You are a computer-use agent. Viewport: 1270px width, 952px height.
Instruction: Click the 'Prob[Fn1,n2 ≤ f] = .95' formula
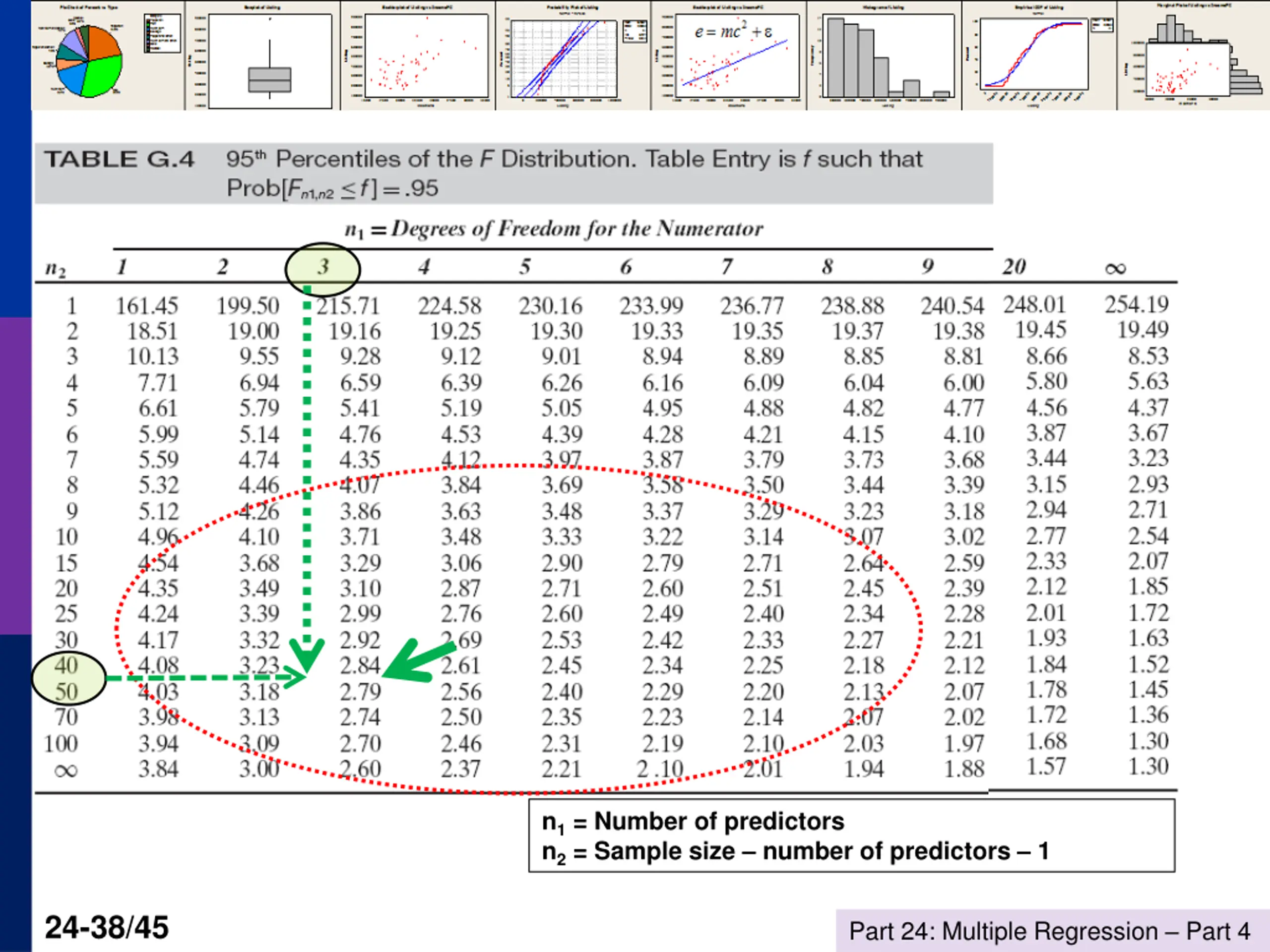332,189
